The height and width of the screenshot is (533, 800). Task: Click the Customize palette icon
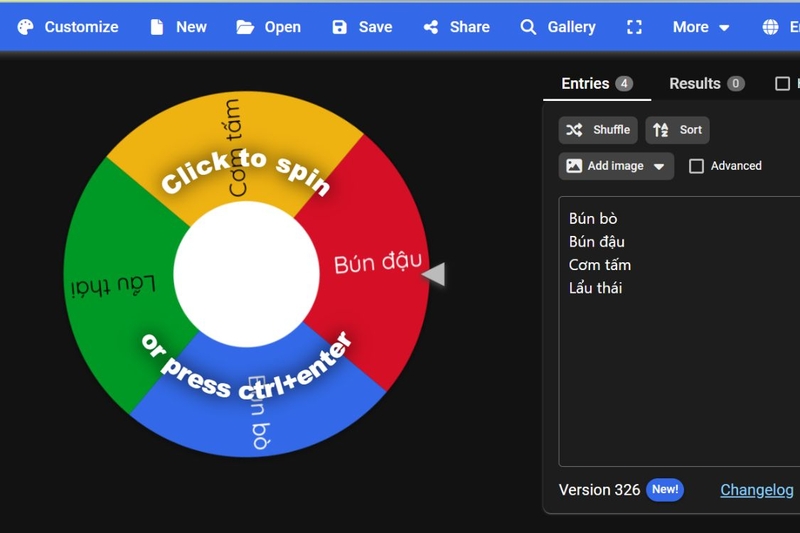(25, 27)
